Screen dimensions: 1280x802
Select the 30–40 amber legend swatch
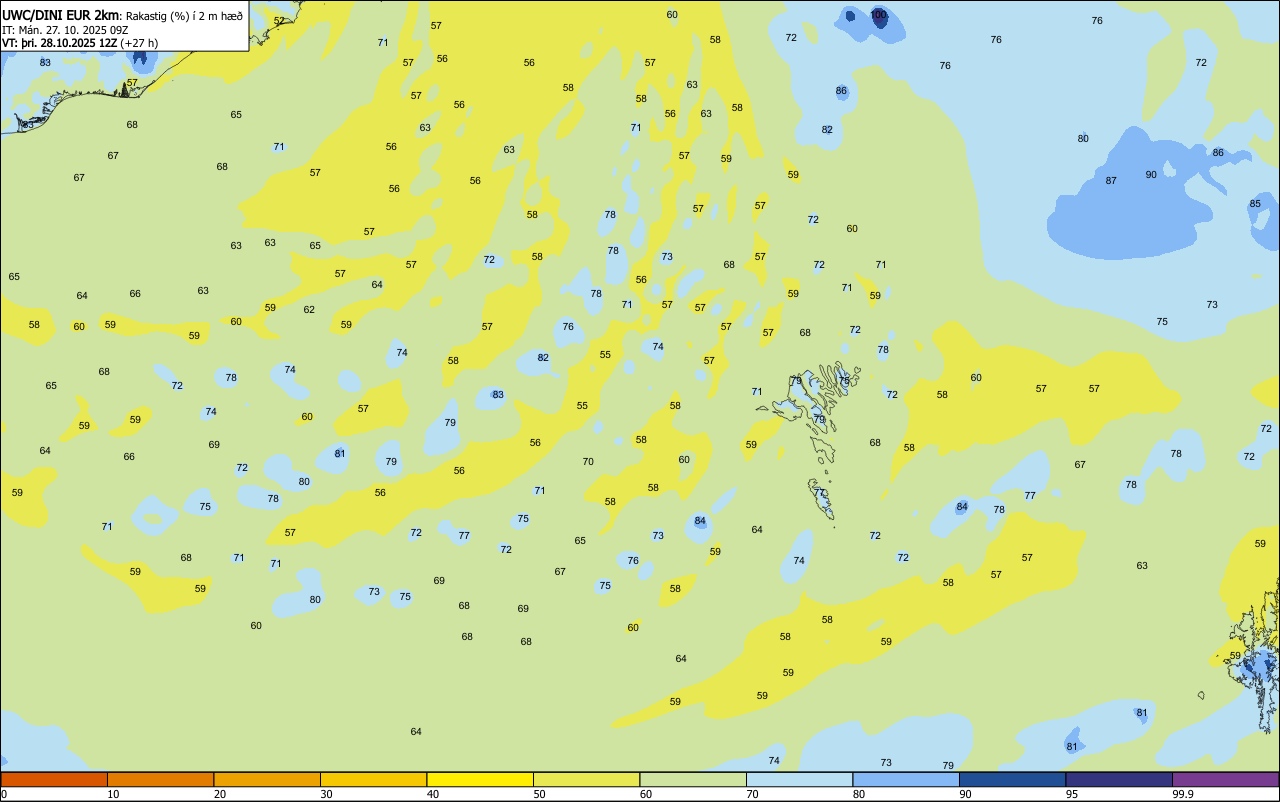click(373, 779)
